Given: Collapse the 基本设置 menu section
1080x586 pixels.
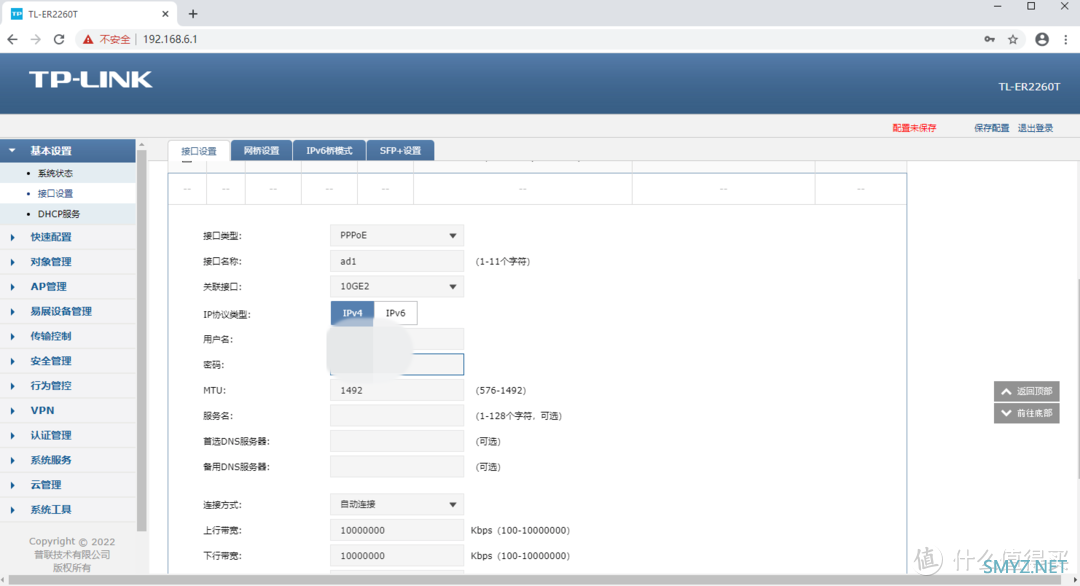Looking at the screenshot, I should [68, 151].
